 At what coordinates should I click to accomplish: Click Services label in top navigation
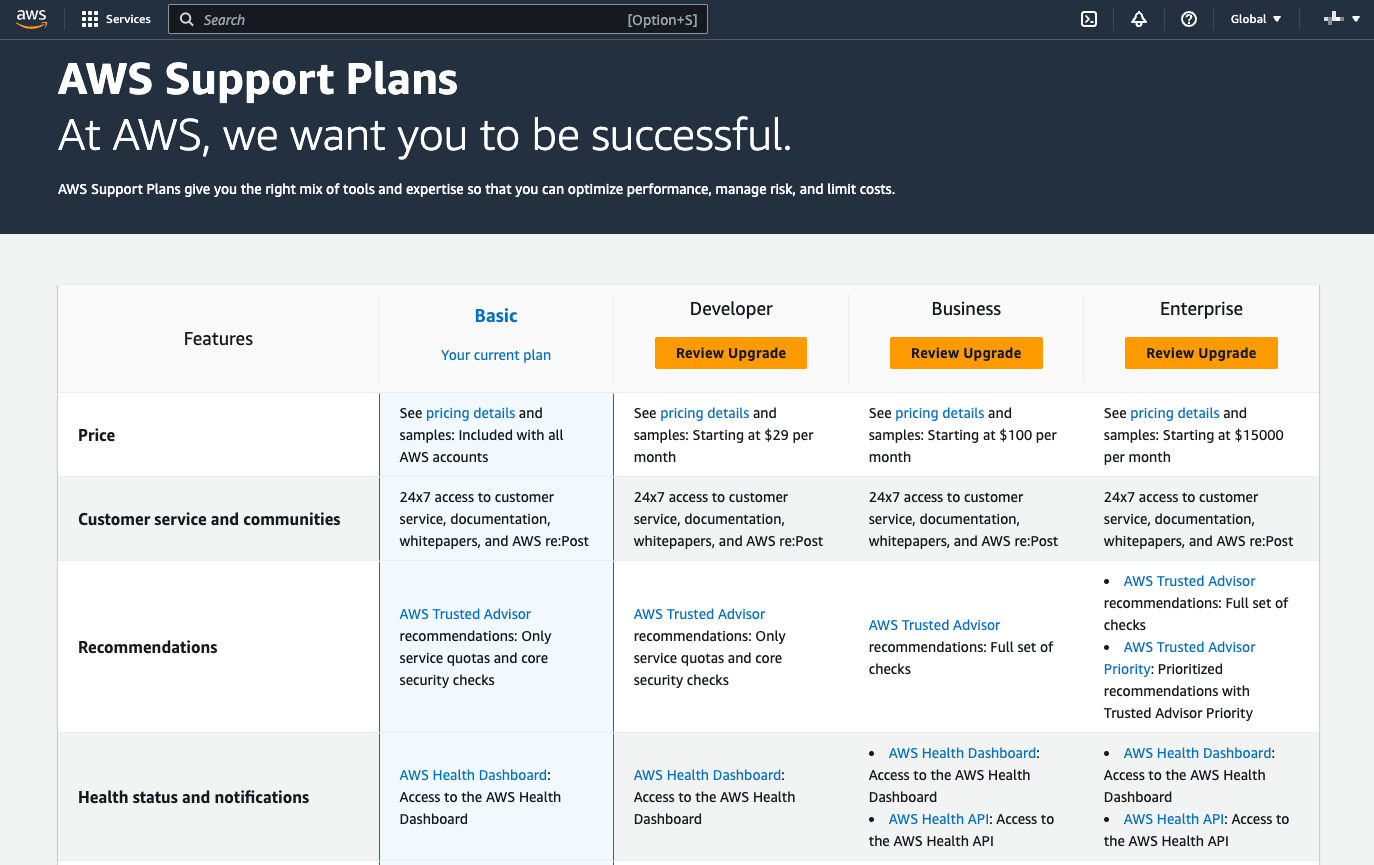pyautogui.click(x=128, y=19)
